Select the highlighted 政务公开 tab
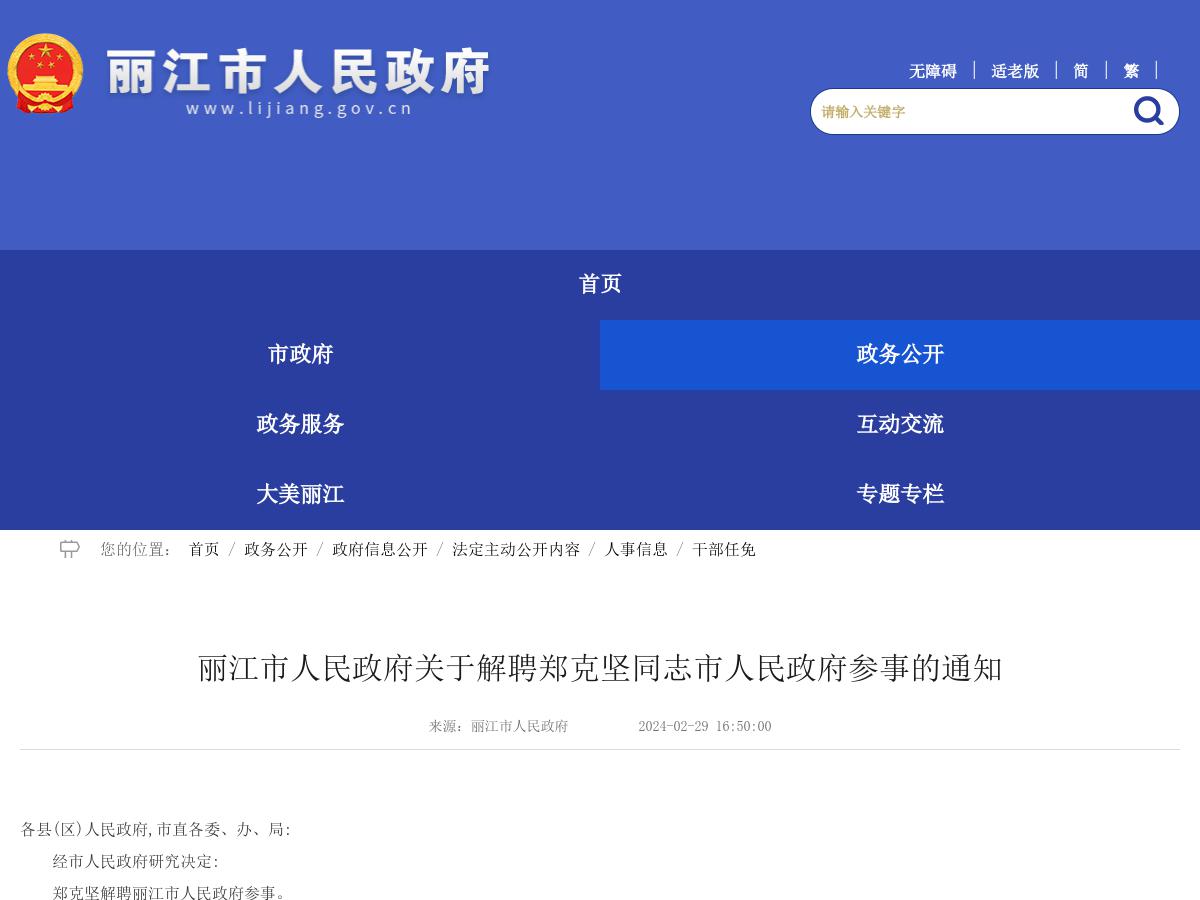 tap(899, 354)
